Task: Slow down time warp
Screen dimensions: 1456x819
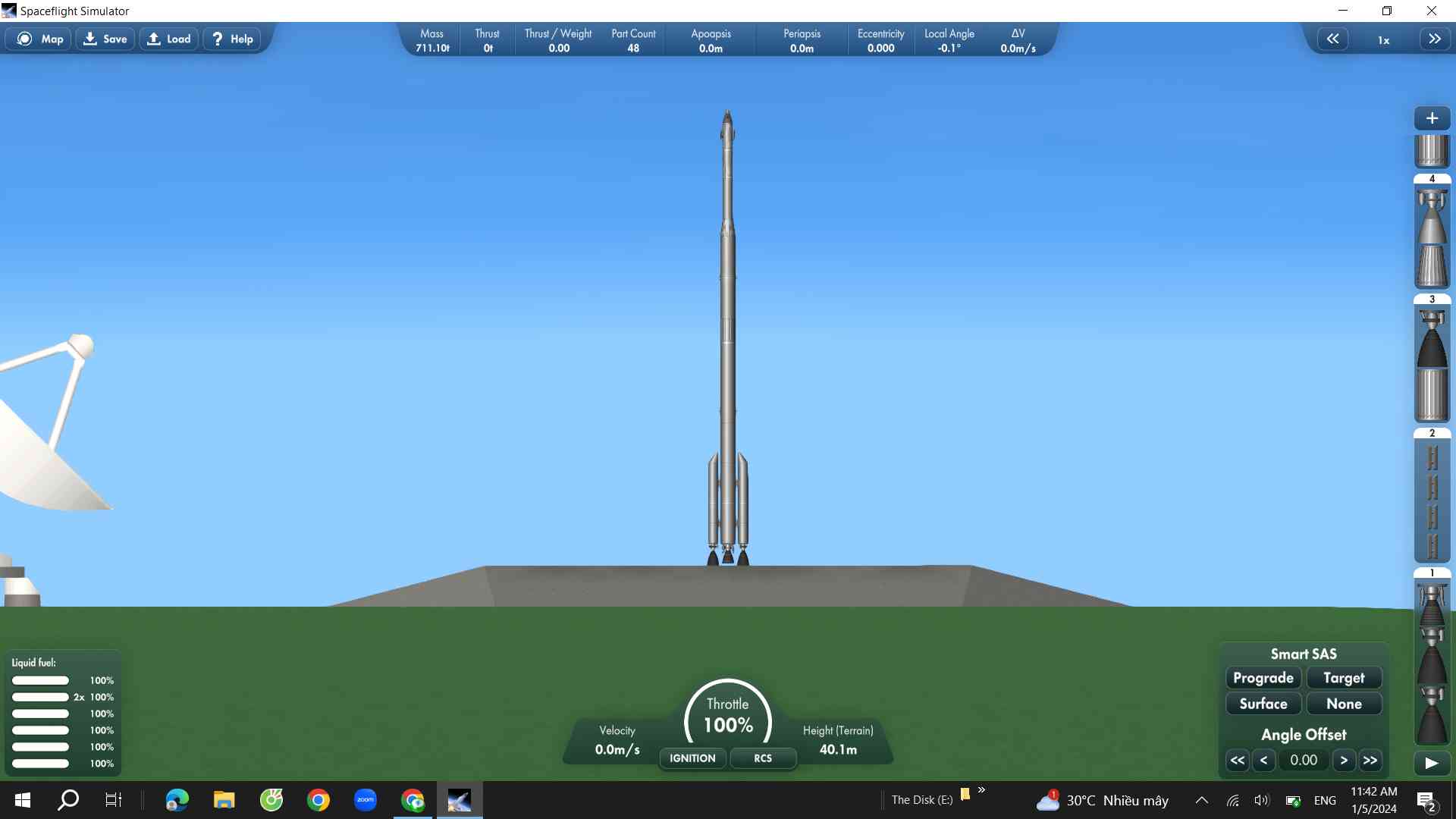Action: 1332,39
